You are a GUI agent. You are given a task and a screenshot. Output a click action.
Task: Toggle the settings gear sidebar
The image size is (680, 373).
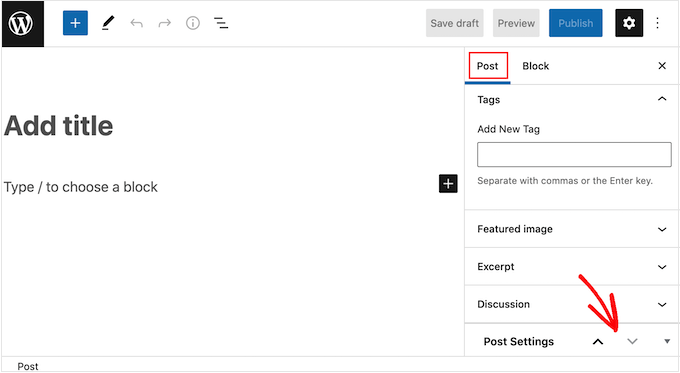(629, 23)
